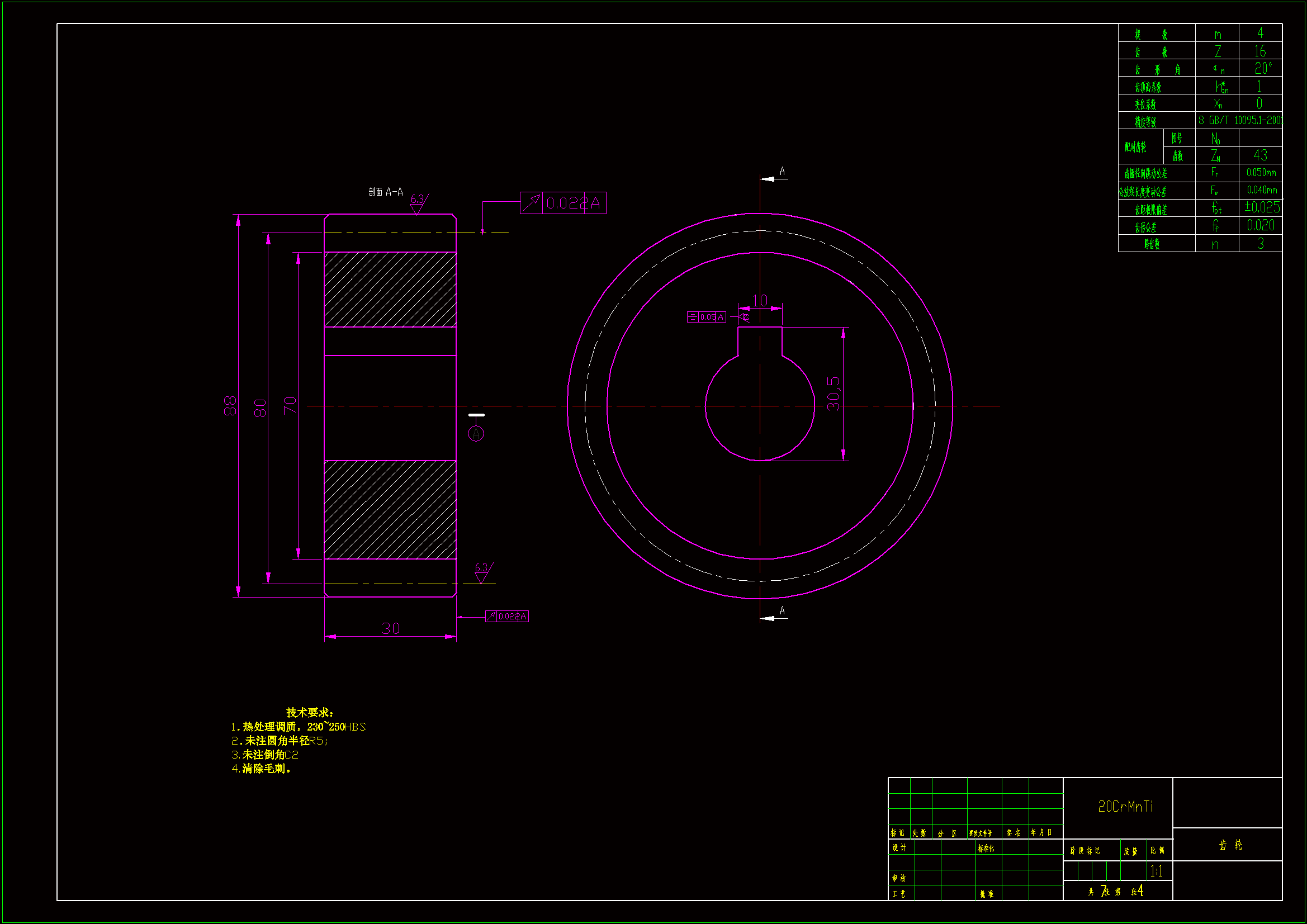Click the 1:1 scale cell in title block
This screenshot has height=924, width=1307.
pos(1156,871)
